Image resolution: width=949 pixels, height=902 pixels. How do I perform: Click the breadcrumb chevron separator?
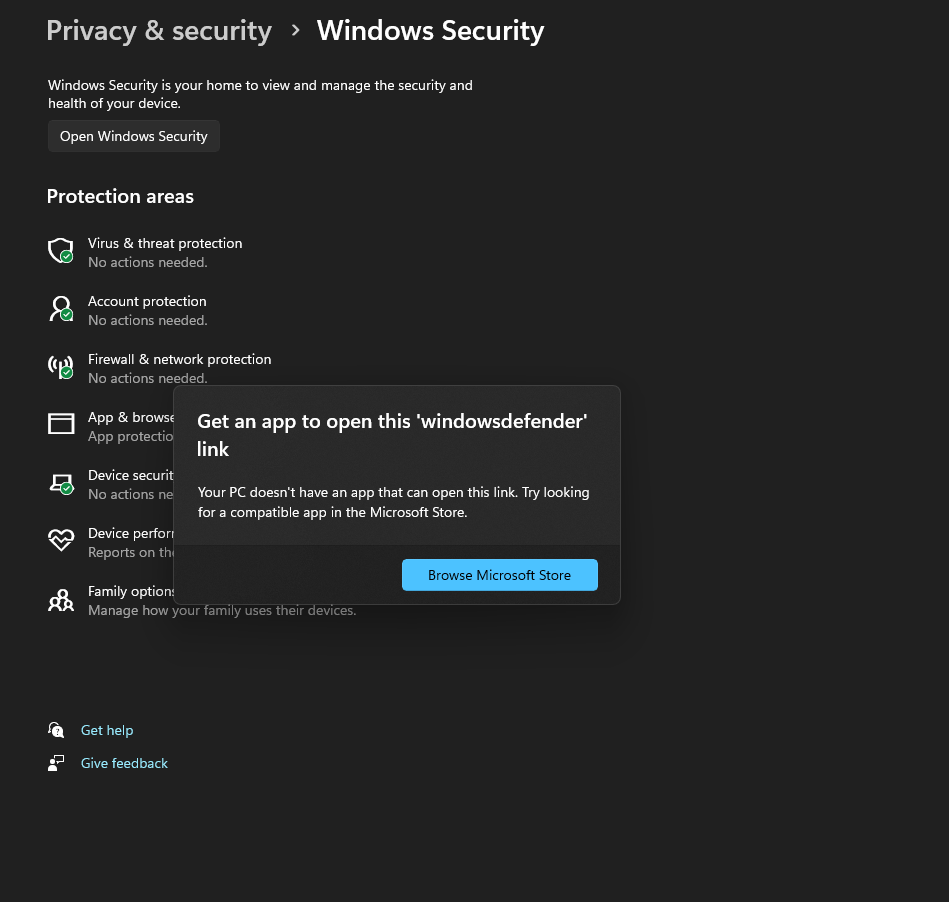(x=295, y=31)
